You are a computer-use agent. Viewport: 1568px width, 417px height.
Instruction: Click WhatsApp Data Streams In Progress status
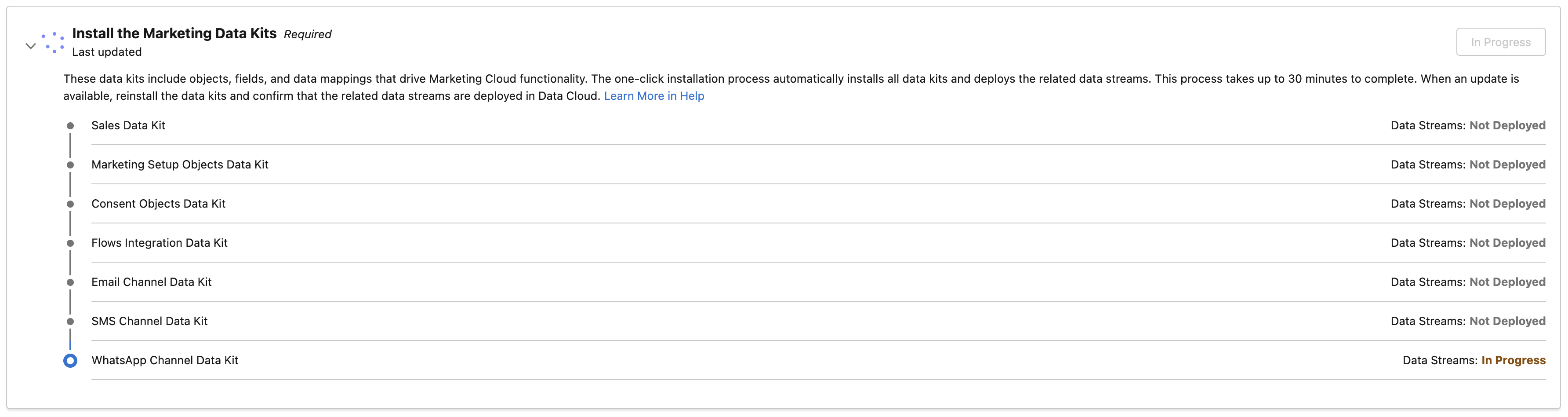pyautogui.click(x=1513, y=360)
